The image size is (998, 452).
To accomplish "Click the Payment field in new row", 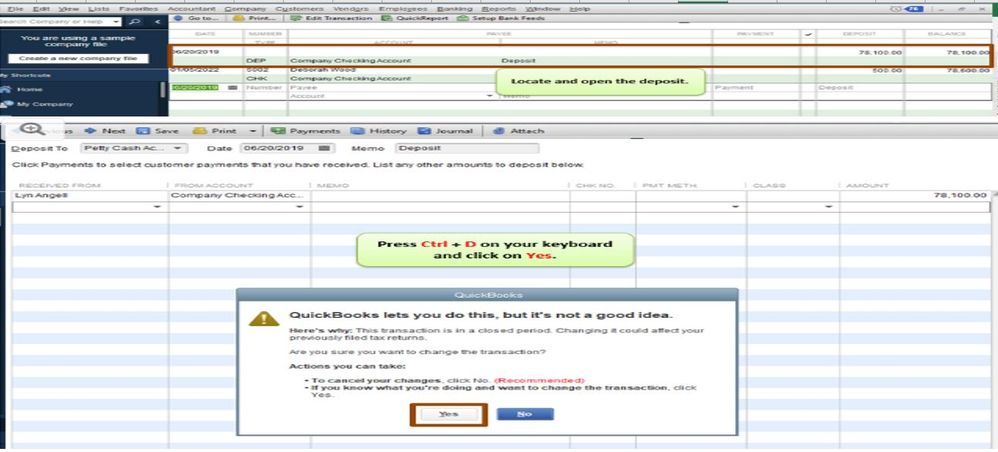I will tap(757, 88).
